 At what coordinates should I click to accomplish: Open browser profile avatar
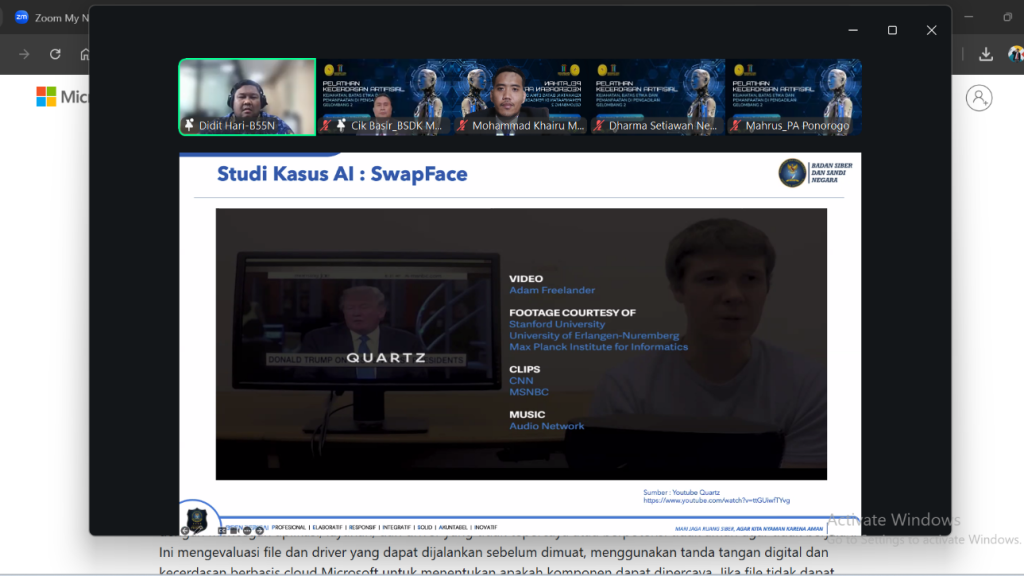1016,54
